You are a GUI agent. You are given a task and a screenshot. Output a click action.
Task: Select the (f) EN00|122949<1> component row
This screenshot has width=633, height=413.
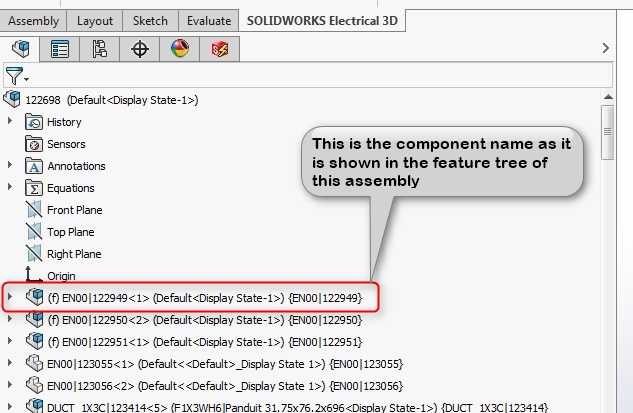205,298
